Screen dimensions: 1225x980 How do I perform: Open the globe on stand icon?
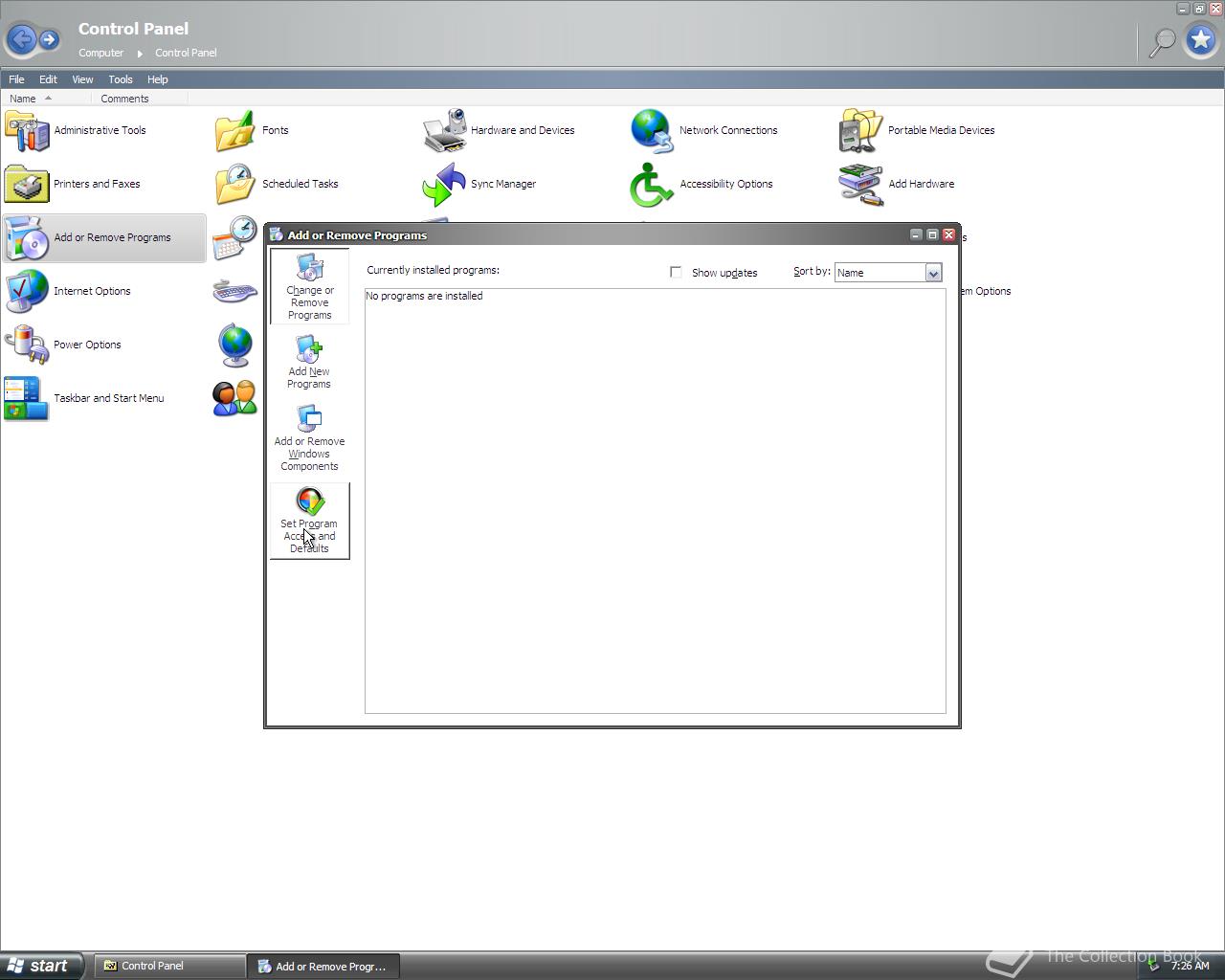coord(234,345)
